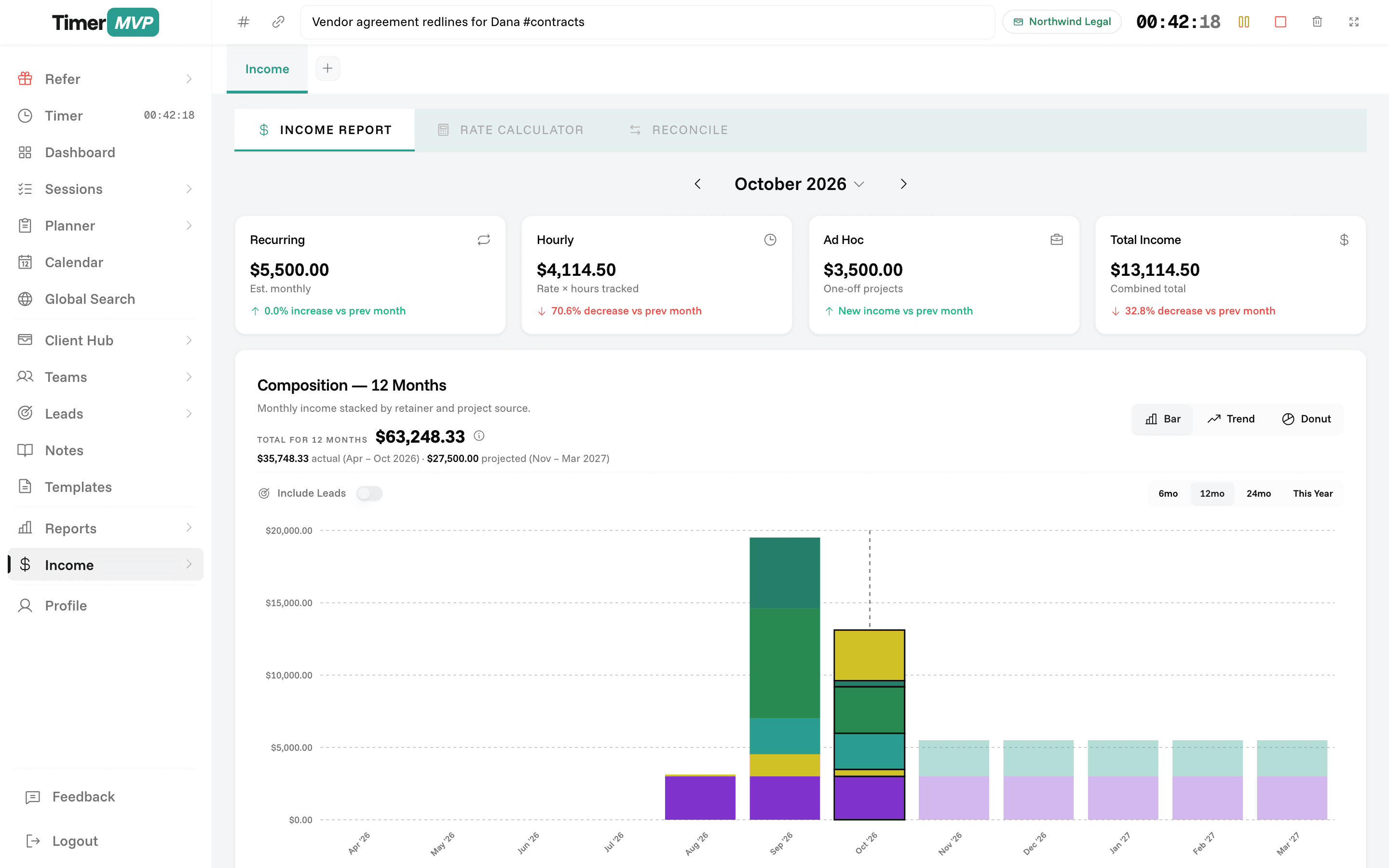Select the 24mo range option
1389x868 pixels.
tap(1259, 494)
